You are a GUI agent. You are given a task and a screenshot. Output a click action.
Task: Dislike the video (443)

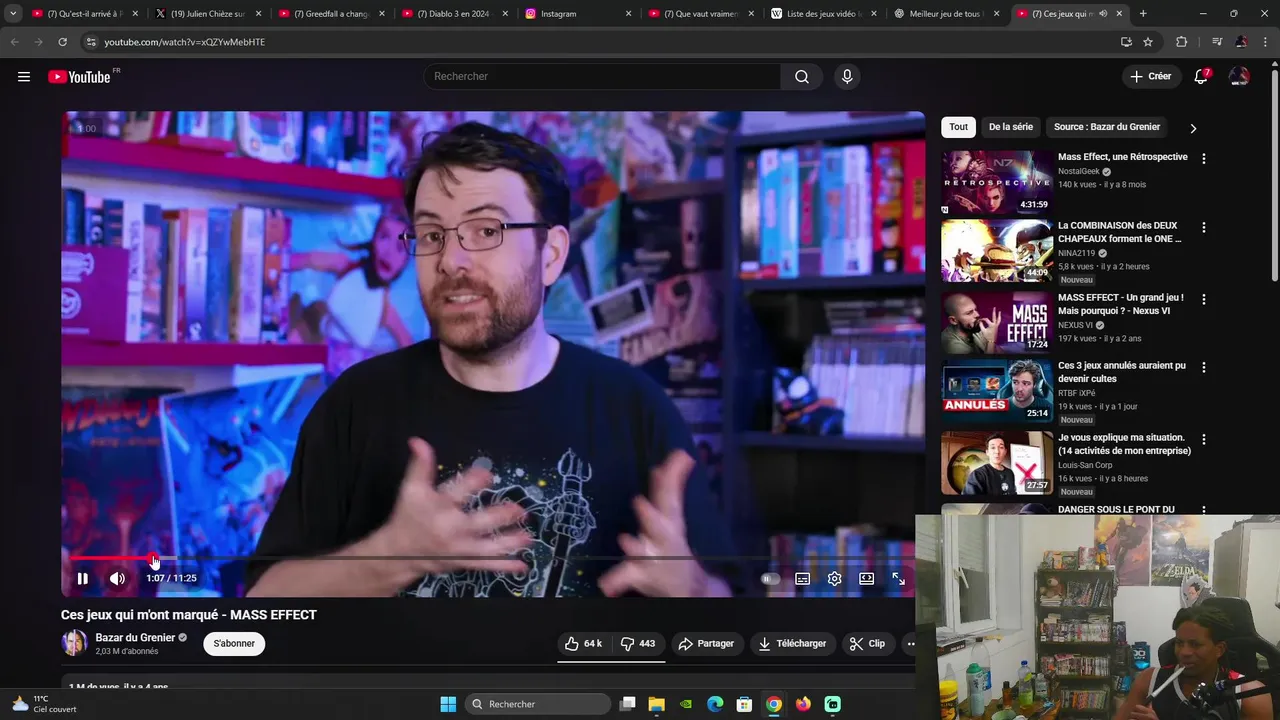tap(638, 644)
